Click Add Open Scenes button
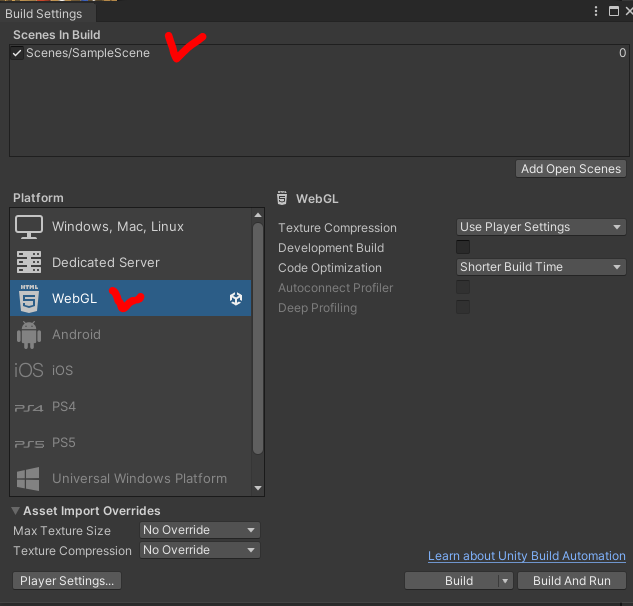The image size is (633, 606). (570, 169)
